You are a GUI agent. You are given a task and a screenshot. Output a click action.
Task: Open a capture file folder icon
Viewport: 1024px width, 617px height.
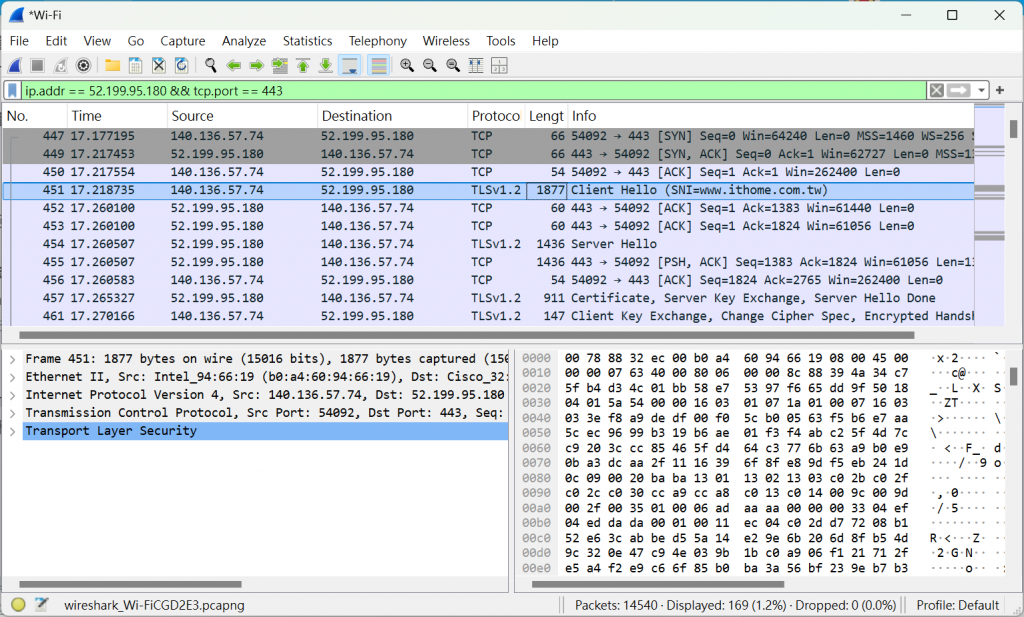[112, 65]
